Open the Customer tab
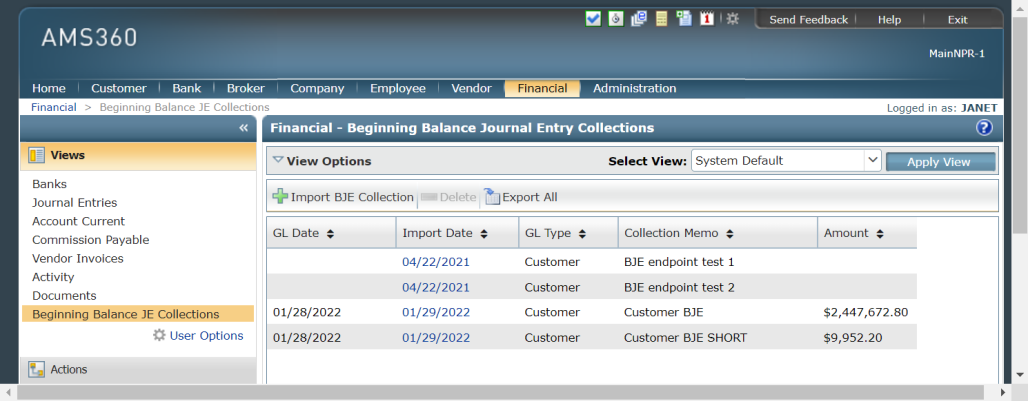Screen dimensions: 1028x401 [x=119, y=88]
